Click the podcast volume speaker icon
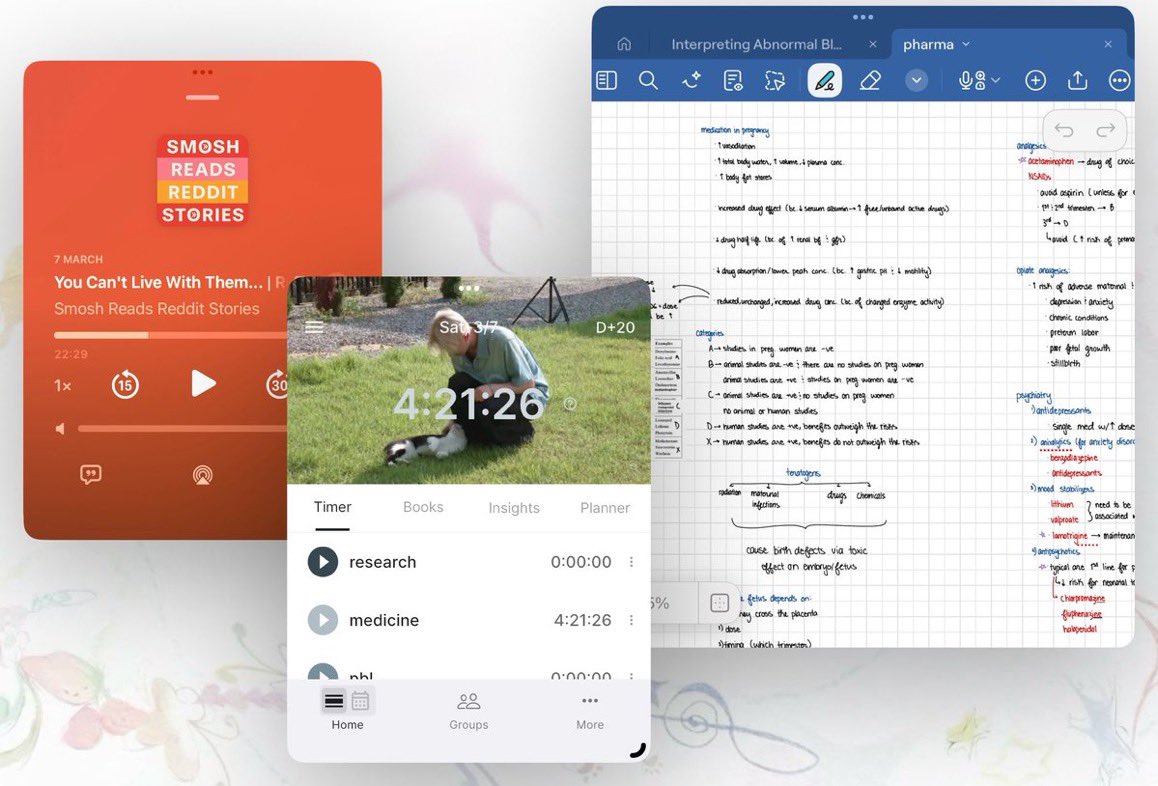This screenshot has height=786, width=1158. coord(60,428)
